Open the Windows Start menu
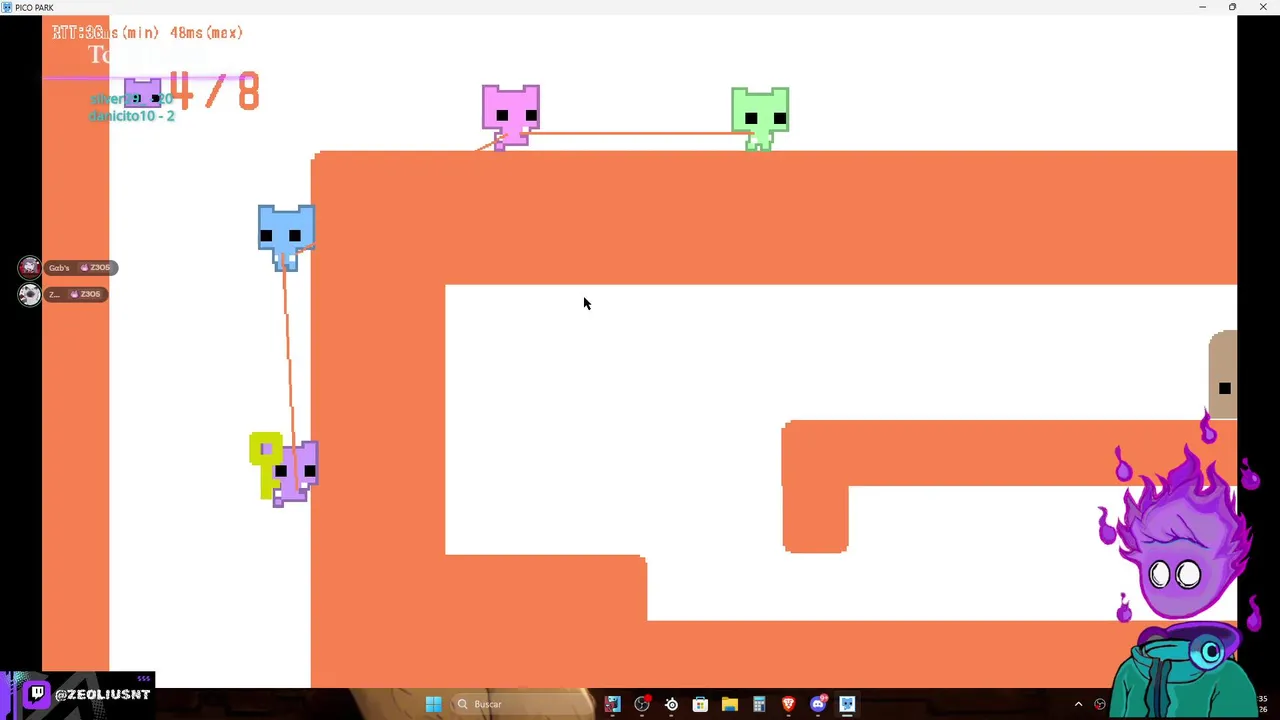This screenshot has height=720, width=1280. pos(433,704)
